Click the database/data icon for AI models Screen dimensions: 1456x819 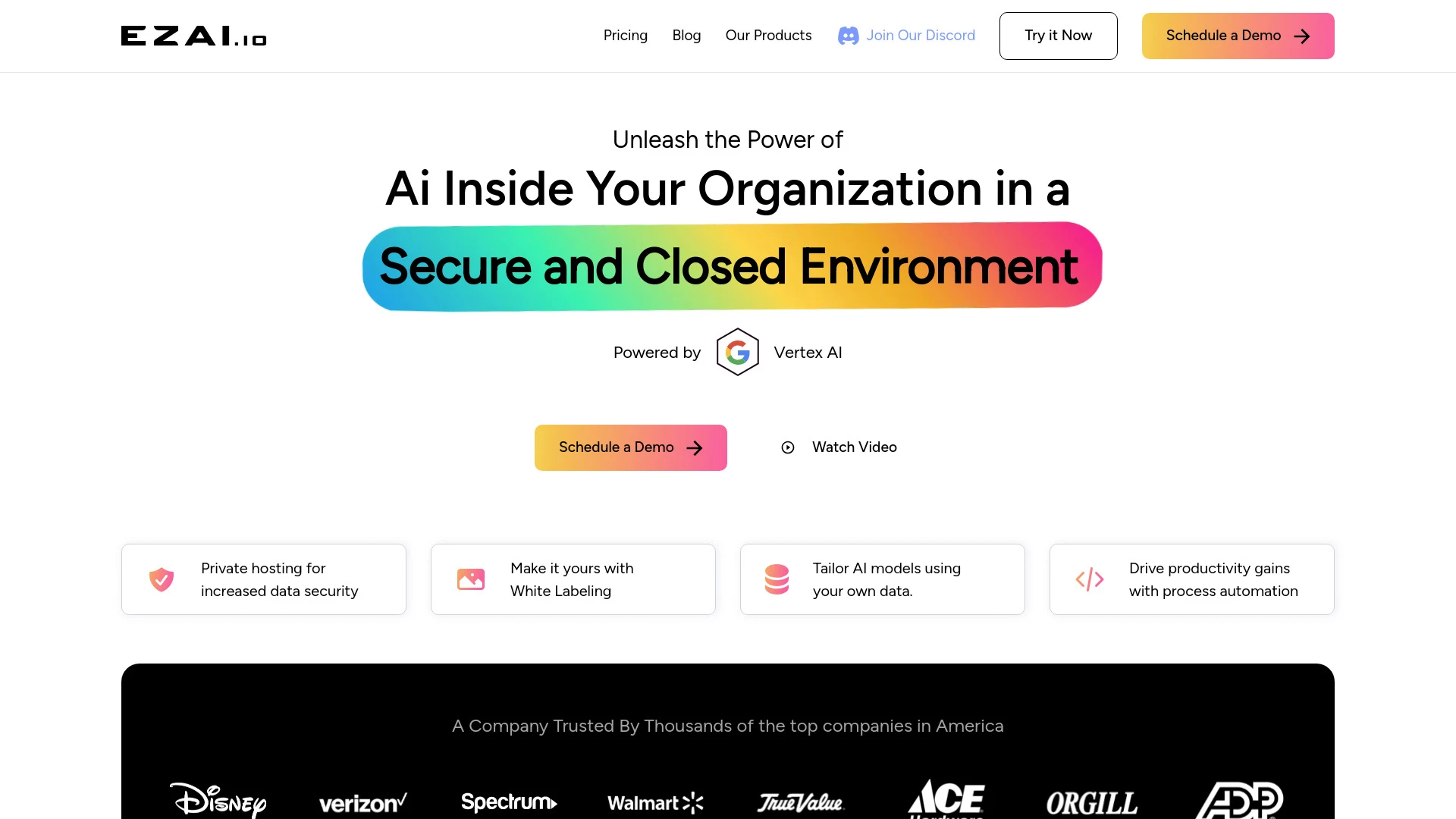[x=779, y=579]
